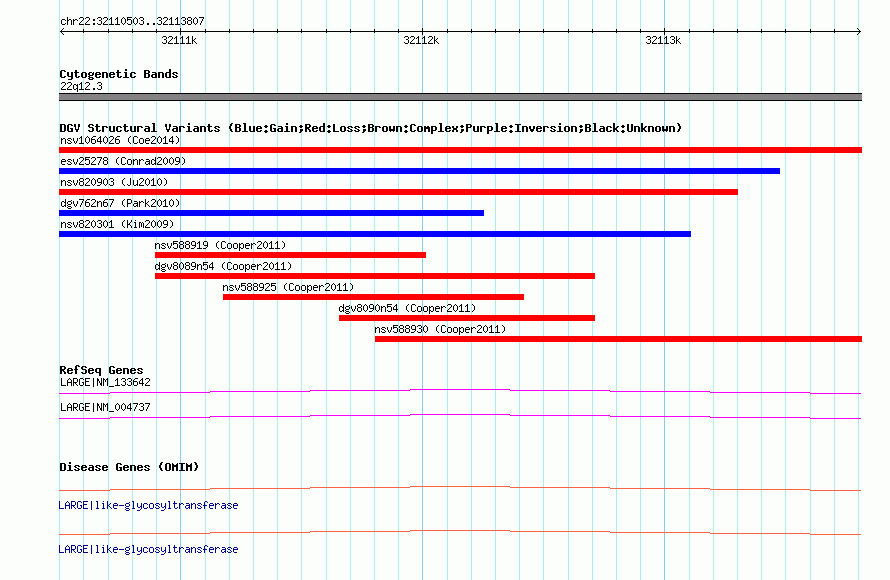Click the 32113k ruler tick label
This screenshot has width=890, height=580.
(663, 40)
